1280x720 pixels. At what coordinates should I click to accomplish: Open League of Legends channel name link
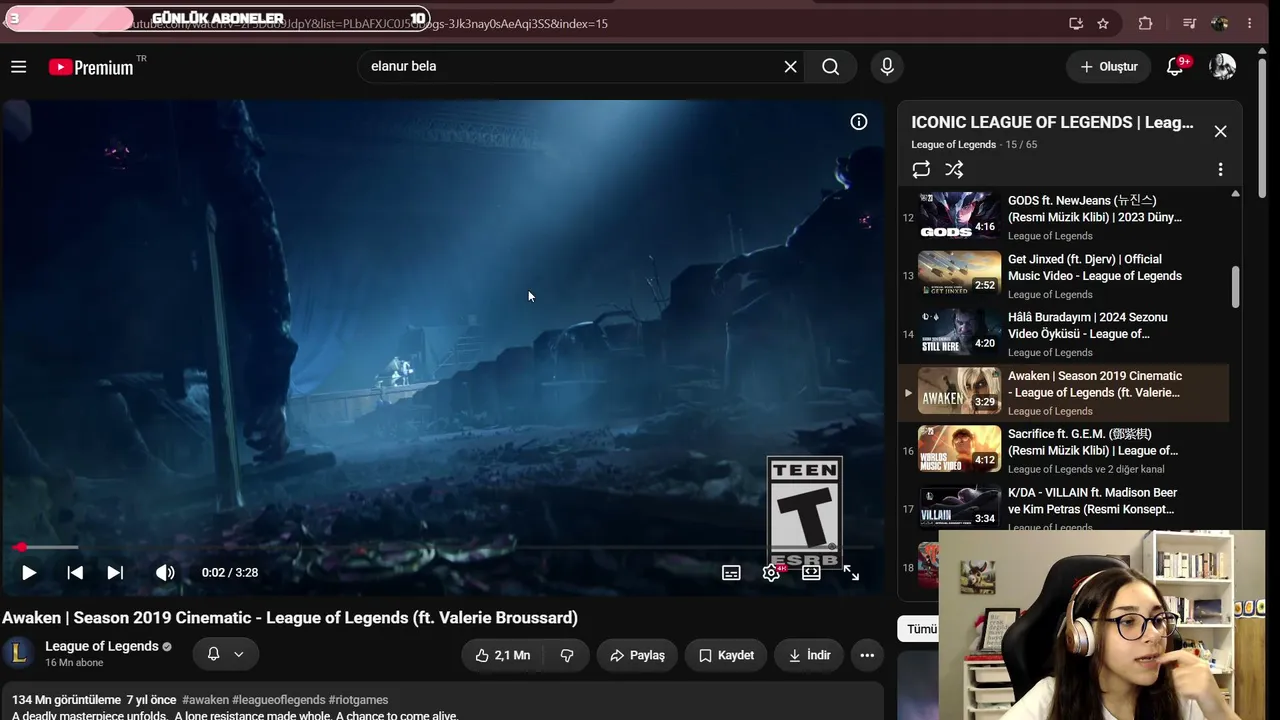[x=101, y=646]
